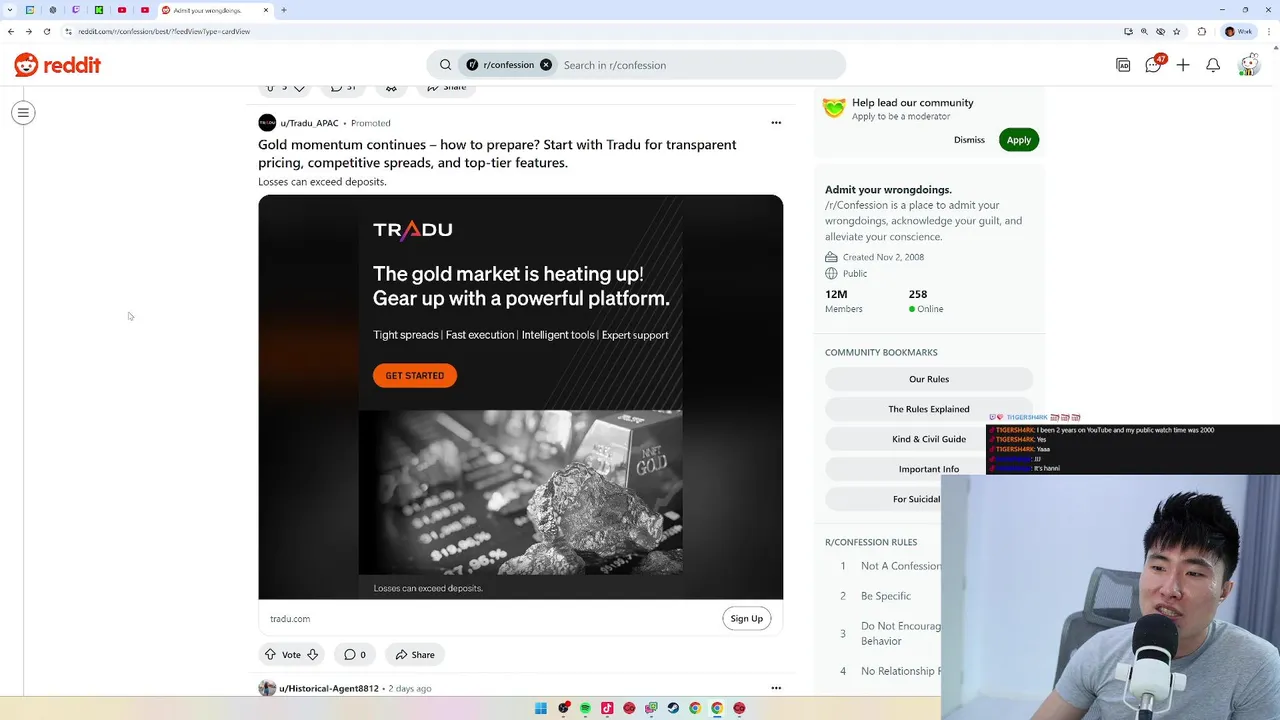Open Chrome three-dot menu
This screenshot has height=720, width=1280.
[x=1268, y=31]
